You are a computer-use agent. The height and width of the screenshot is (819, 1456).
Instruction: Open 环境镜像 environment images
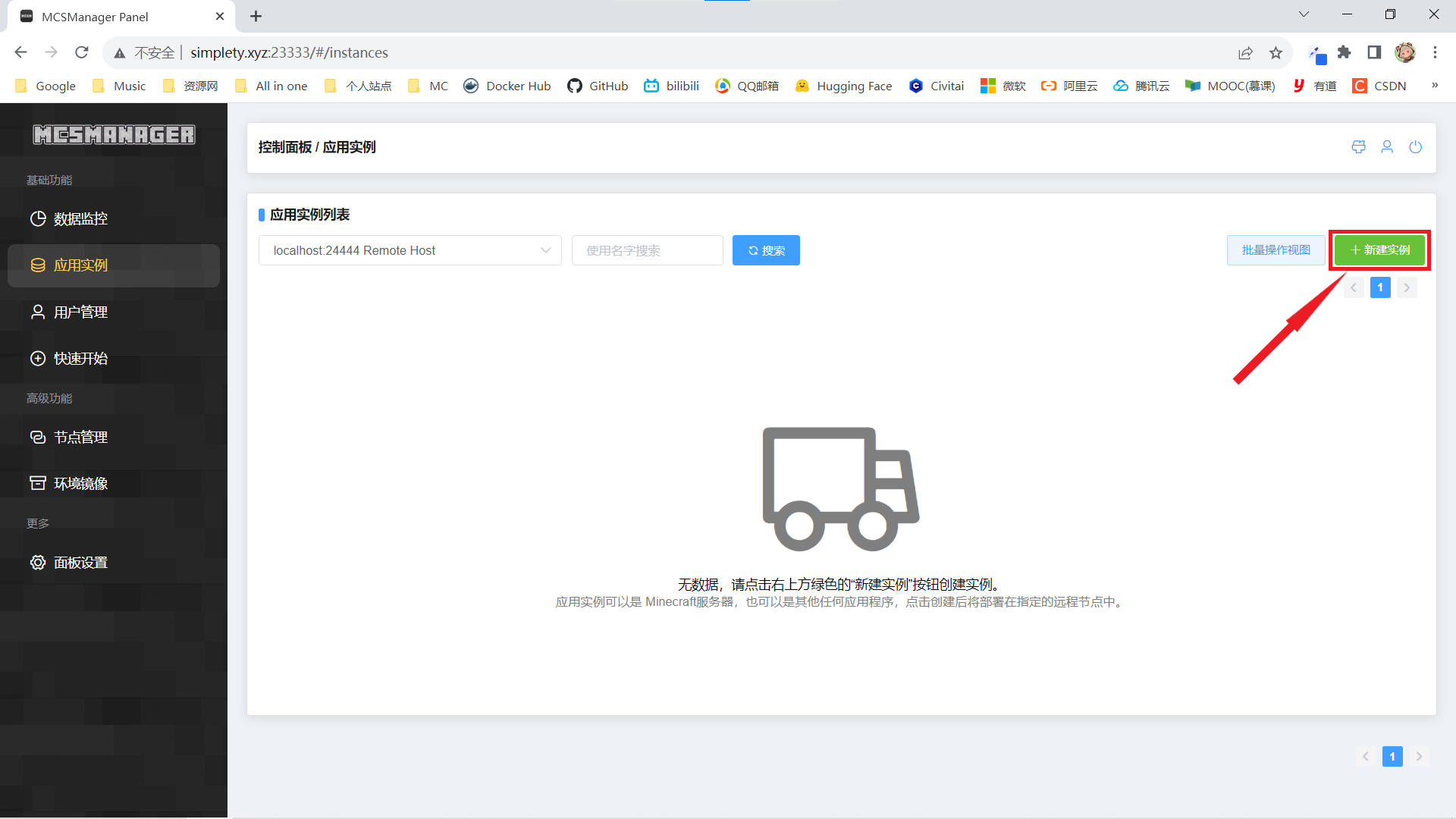80,484
